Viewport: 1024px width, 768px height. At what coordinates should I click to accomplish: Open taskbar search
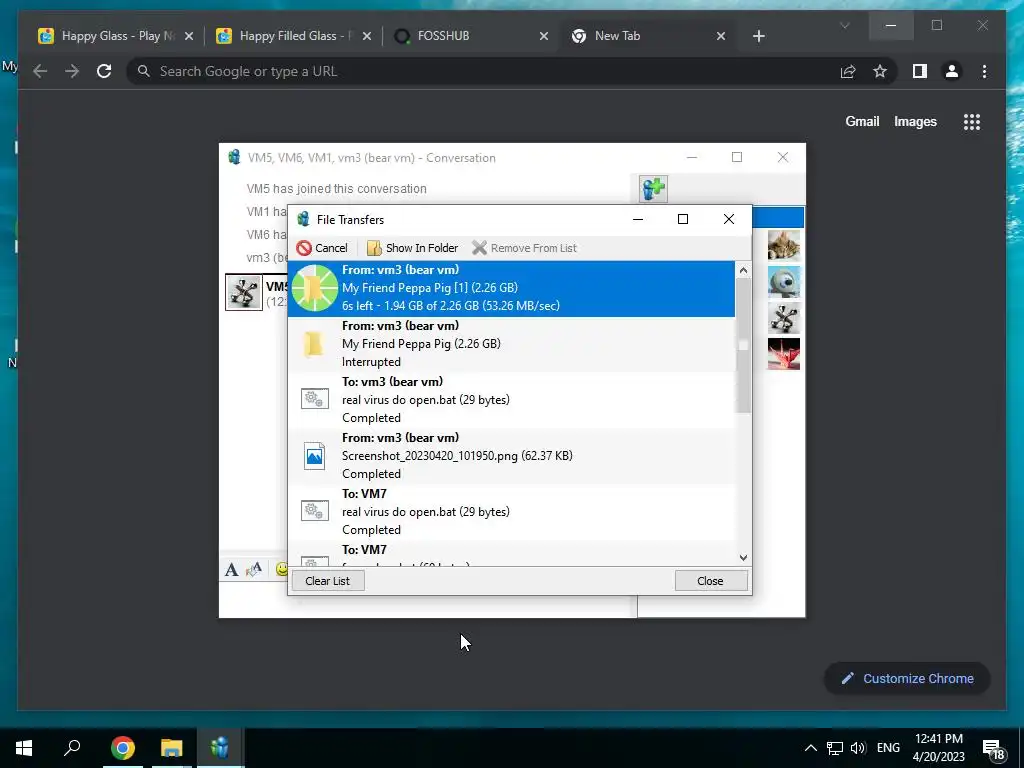(72, 748)
